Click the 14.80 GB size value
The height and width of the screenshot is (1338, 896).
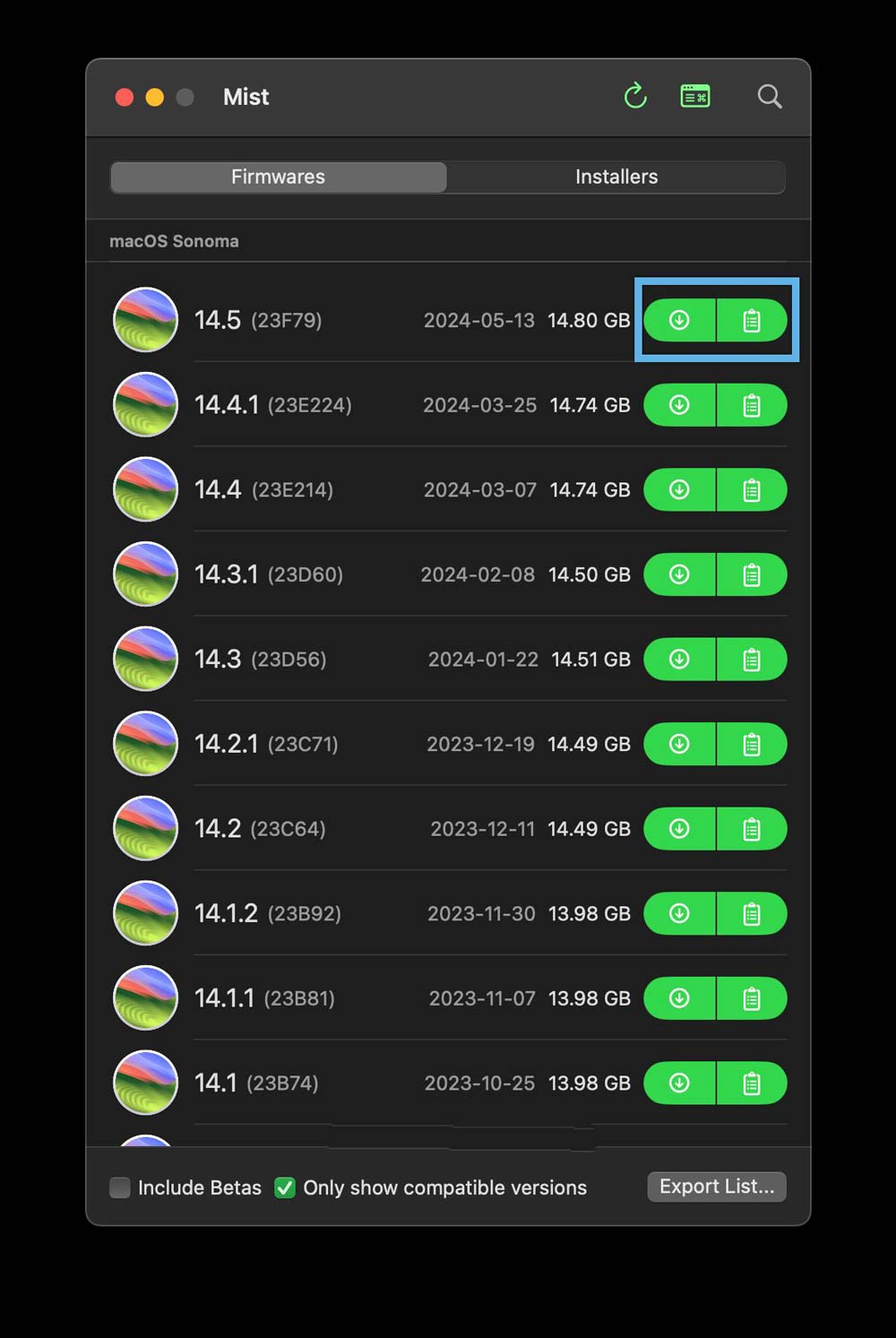pos(589,320)
